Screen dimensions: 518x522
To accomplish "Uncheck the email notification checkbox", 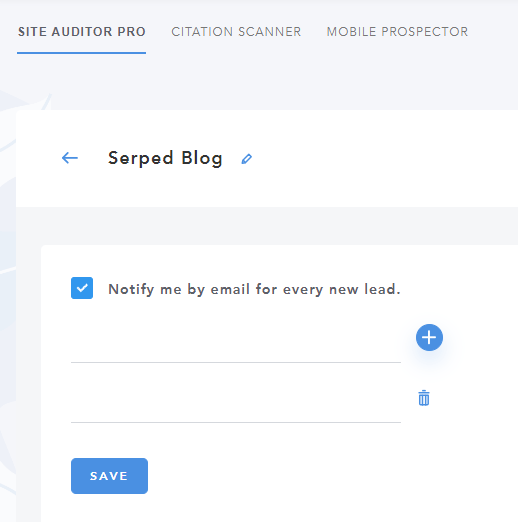I will pos(82,288).
